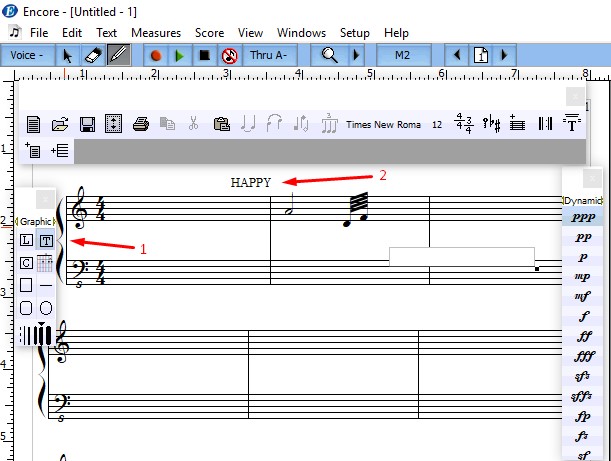Click the copy icon
Viewport: 611px width, 461px height.
click(x=168, y=124)
